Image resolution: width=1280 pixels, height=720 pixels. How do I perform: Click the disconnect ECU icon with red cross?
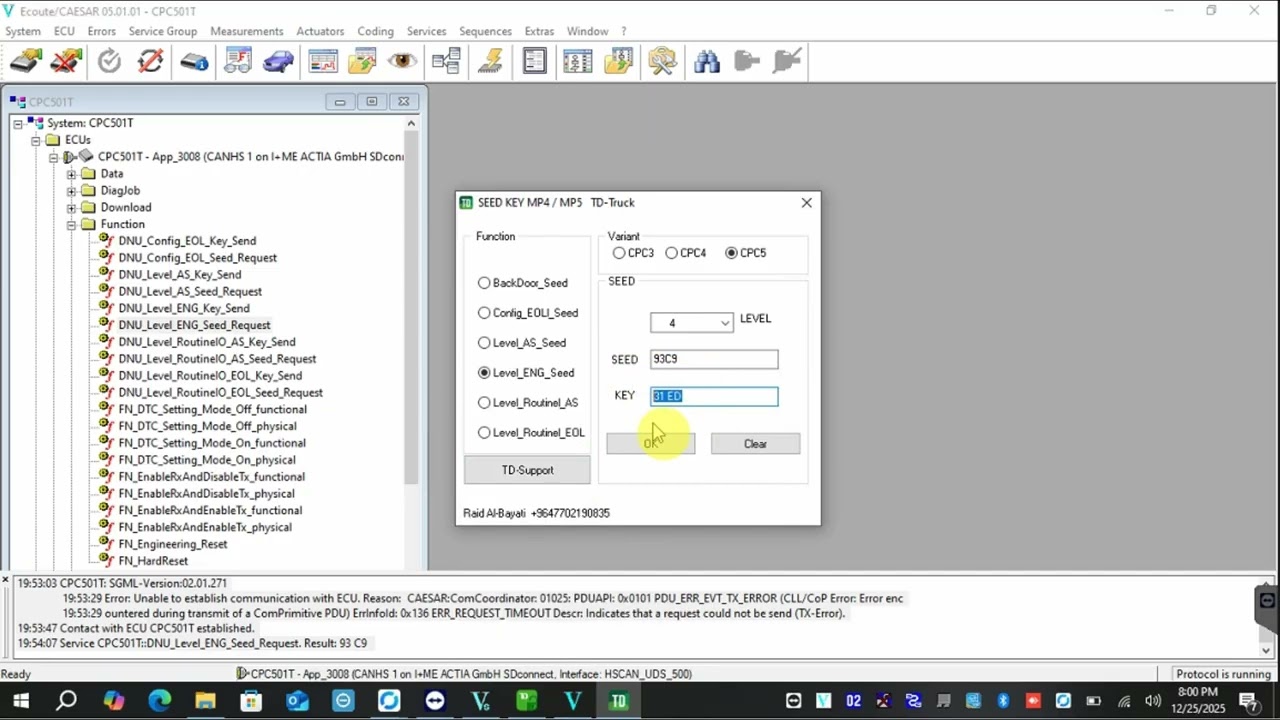point(67,62)
